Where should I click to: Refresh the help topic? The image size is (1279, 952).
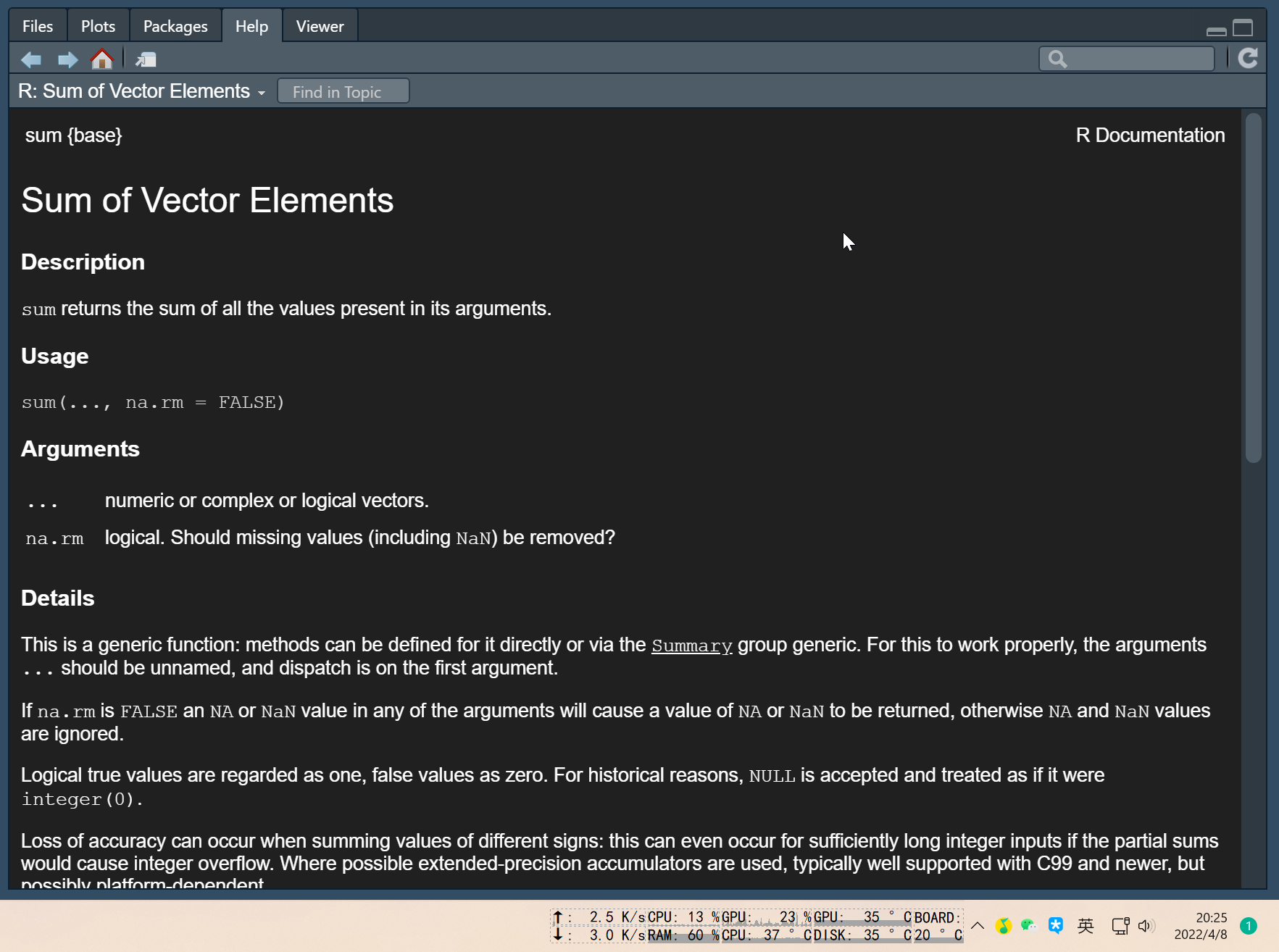[1248, 58]
